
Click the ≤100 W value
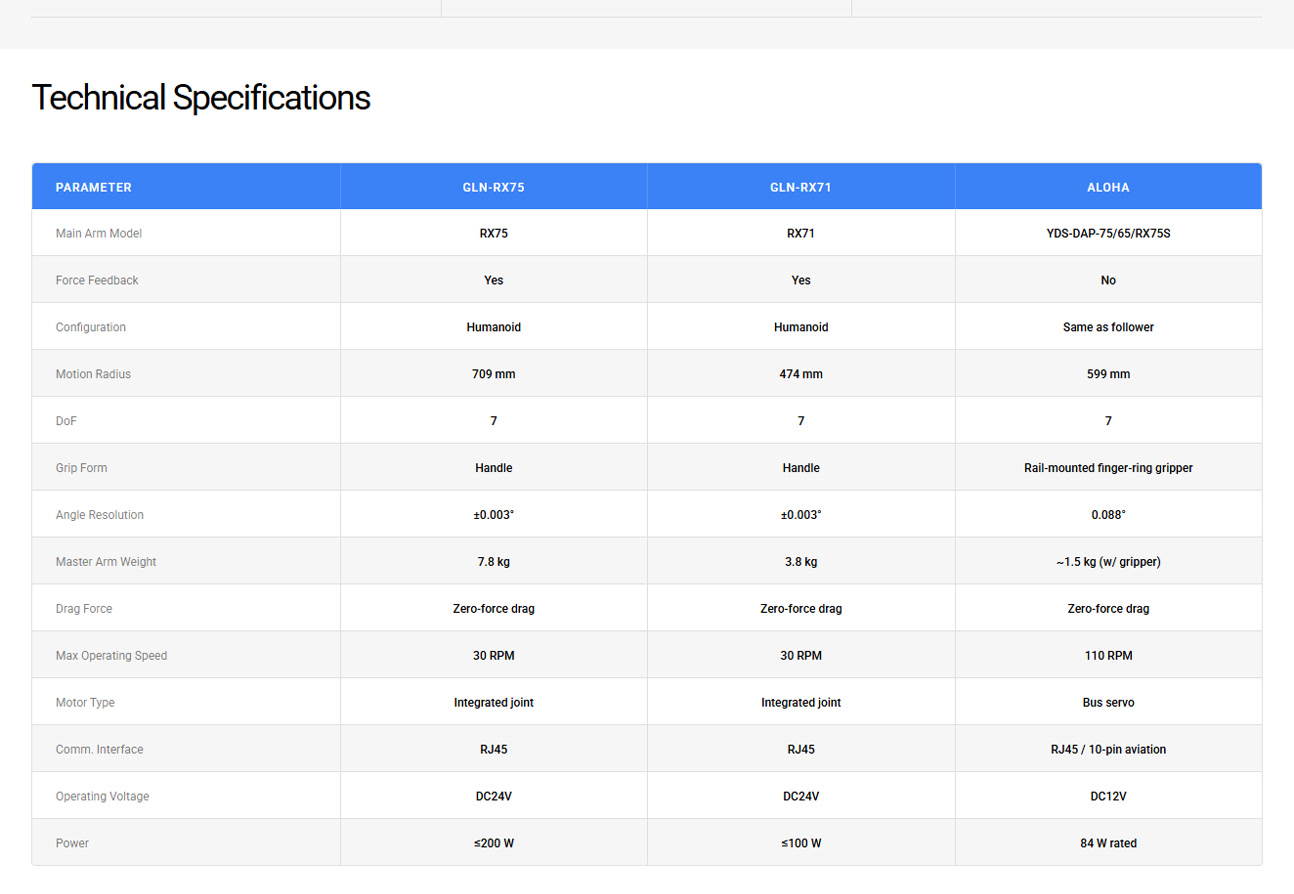point(801,844)
